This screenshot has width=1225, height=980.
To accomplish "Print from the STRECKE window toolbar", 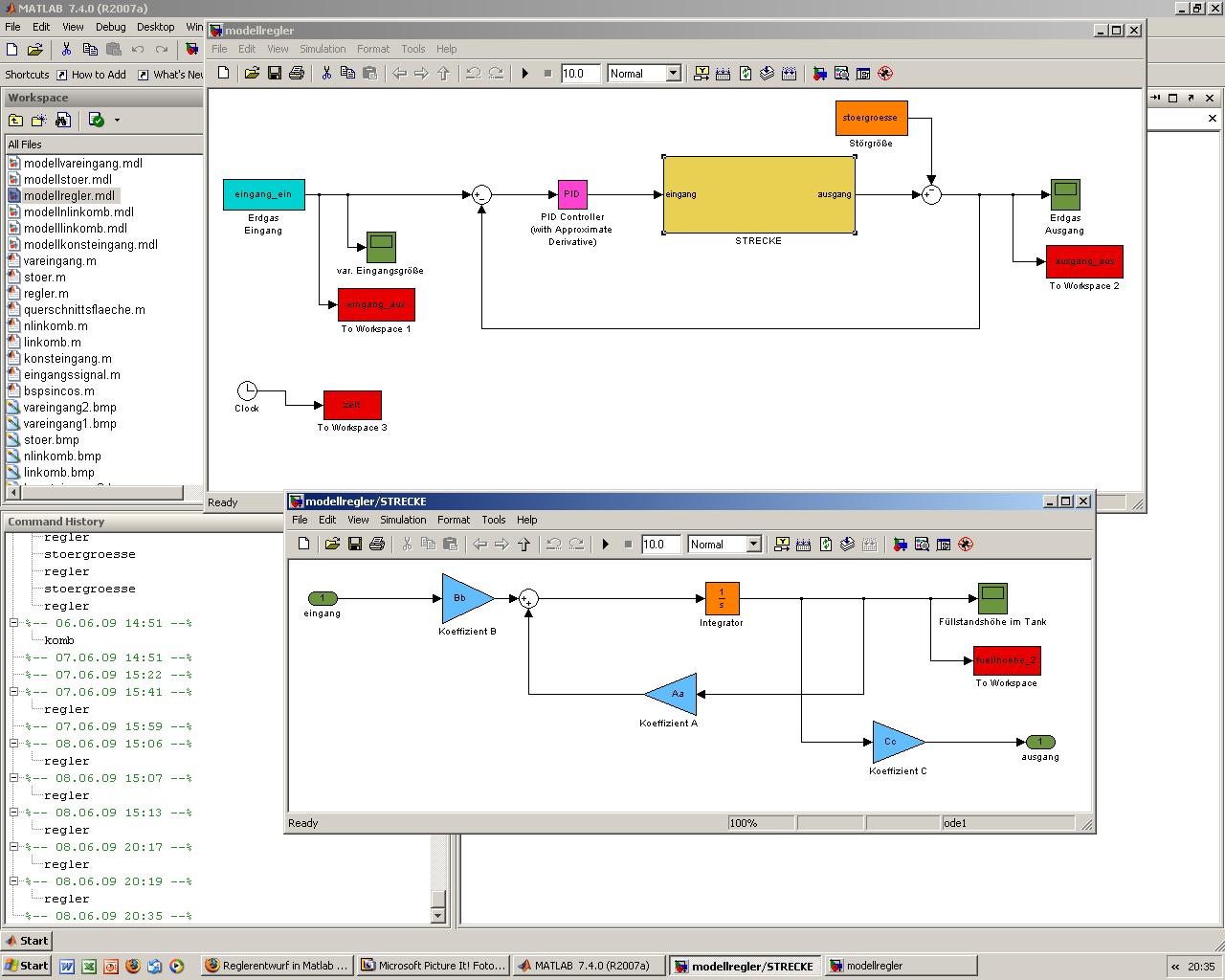I will [377, 544].
